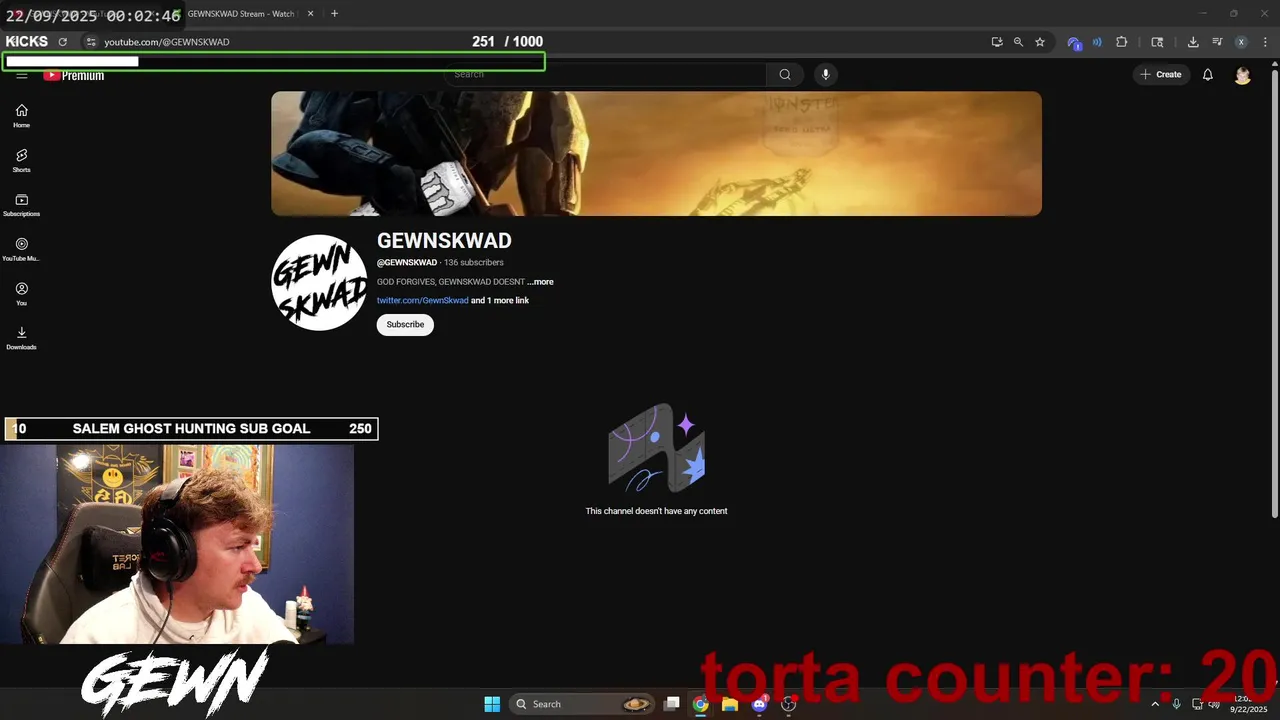This screenshot has width=1280, height=720.
Task: Click the taskbar microphone tray icon
Action: pos(1176,704)
